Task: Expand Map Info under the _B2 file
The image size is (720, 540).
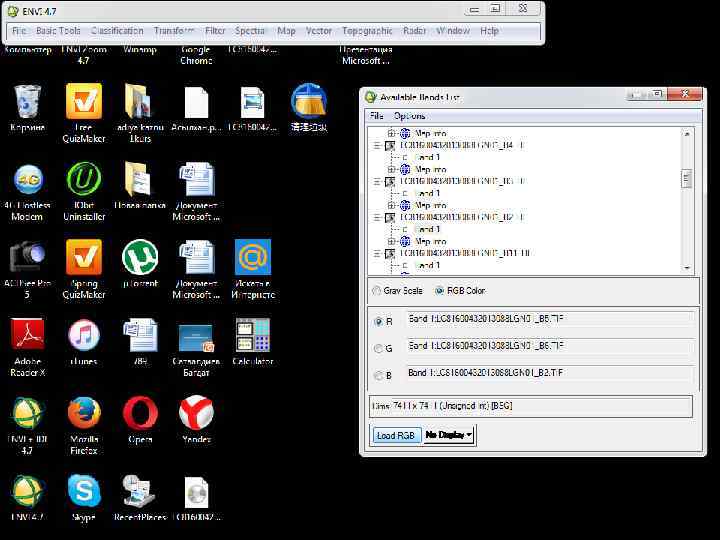Action: pyautogui.click(x=391, y=241)
